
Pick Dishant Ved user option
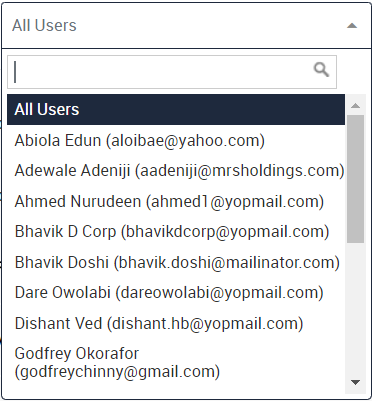(176, 323)
